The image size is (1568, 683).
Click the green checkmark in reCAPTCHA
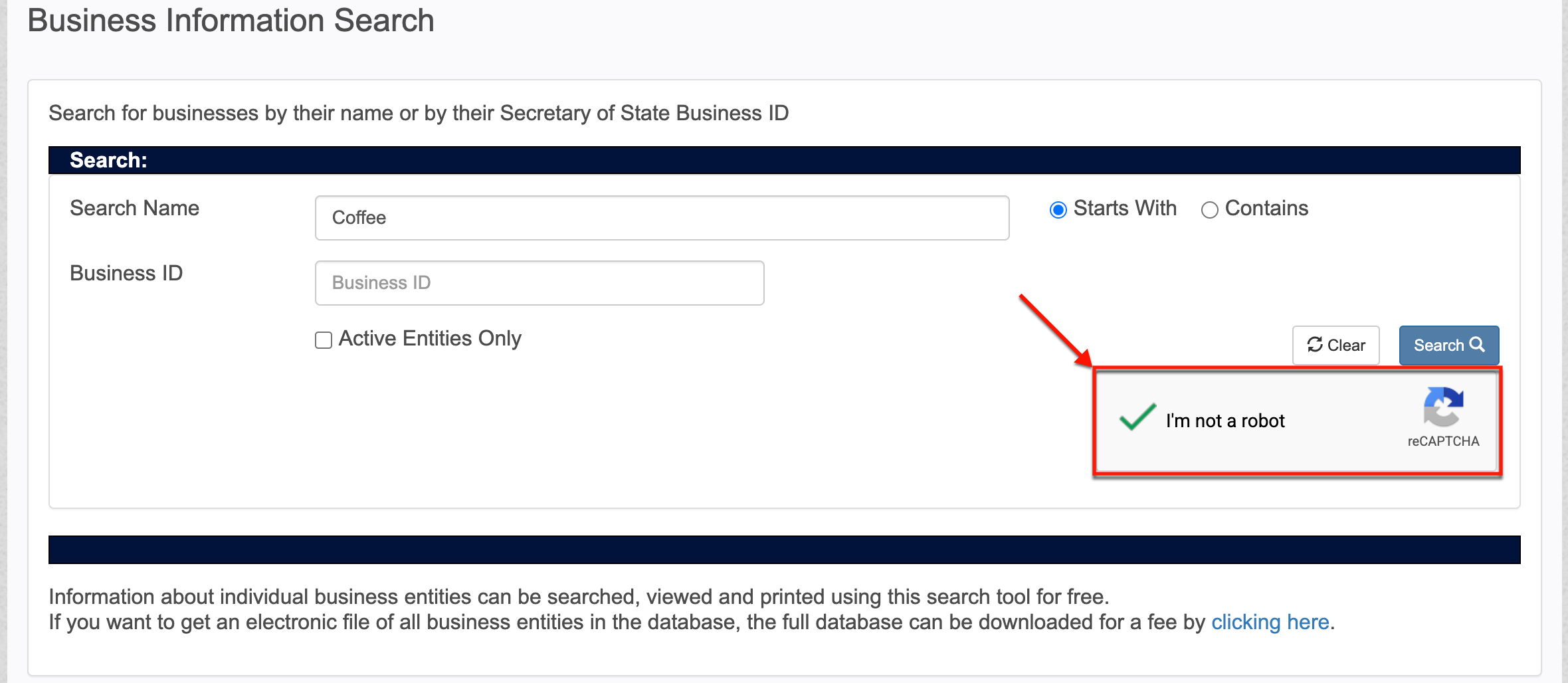click(1137, 417)
